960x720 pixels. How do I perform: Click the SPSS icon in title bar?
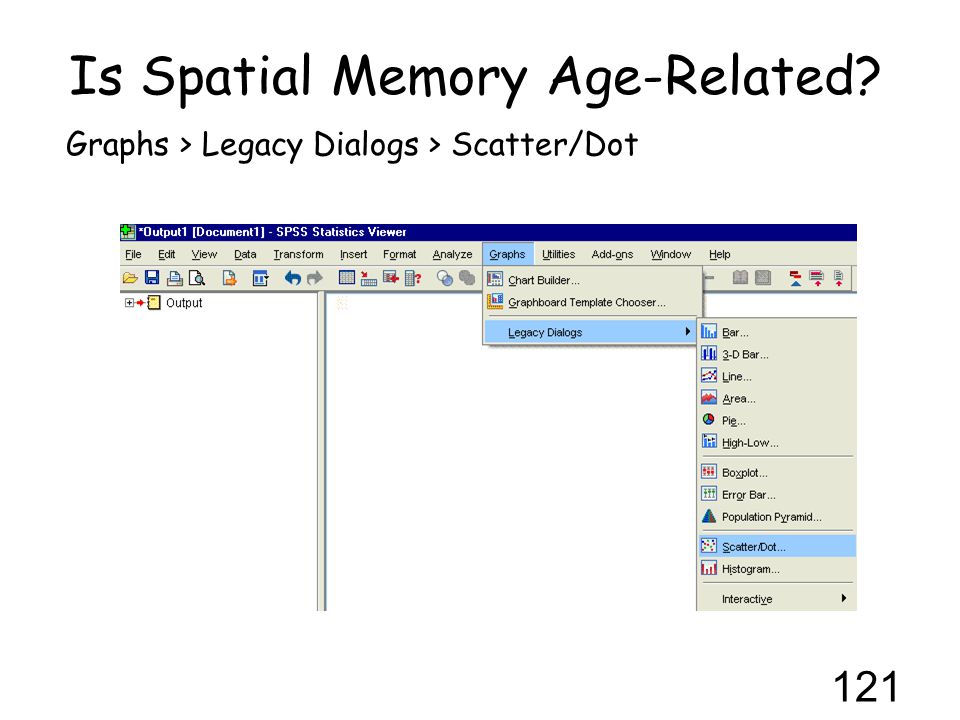127,232
